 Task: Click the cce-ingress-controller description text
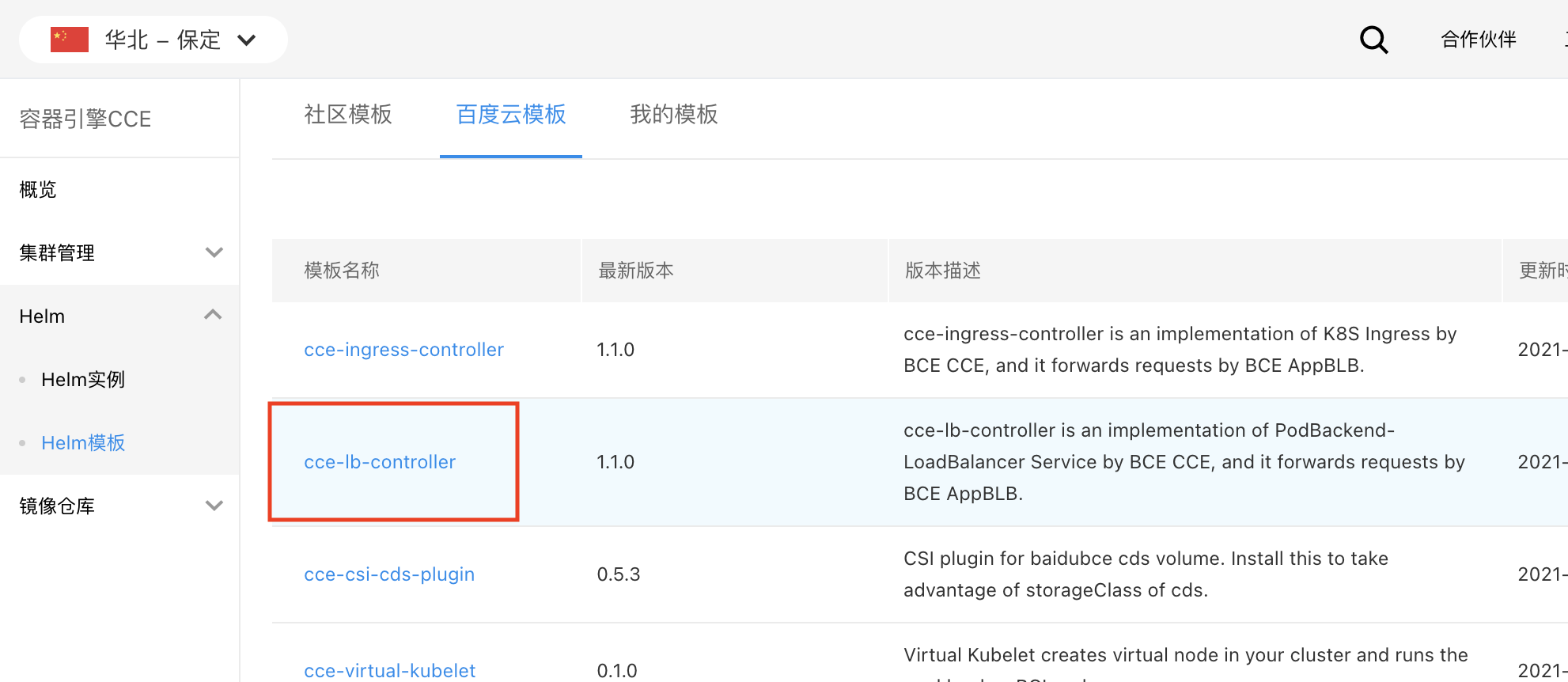[x=1180, y=350]
